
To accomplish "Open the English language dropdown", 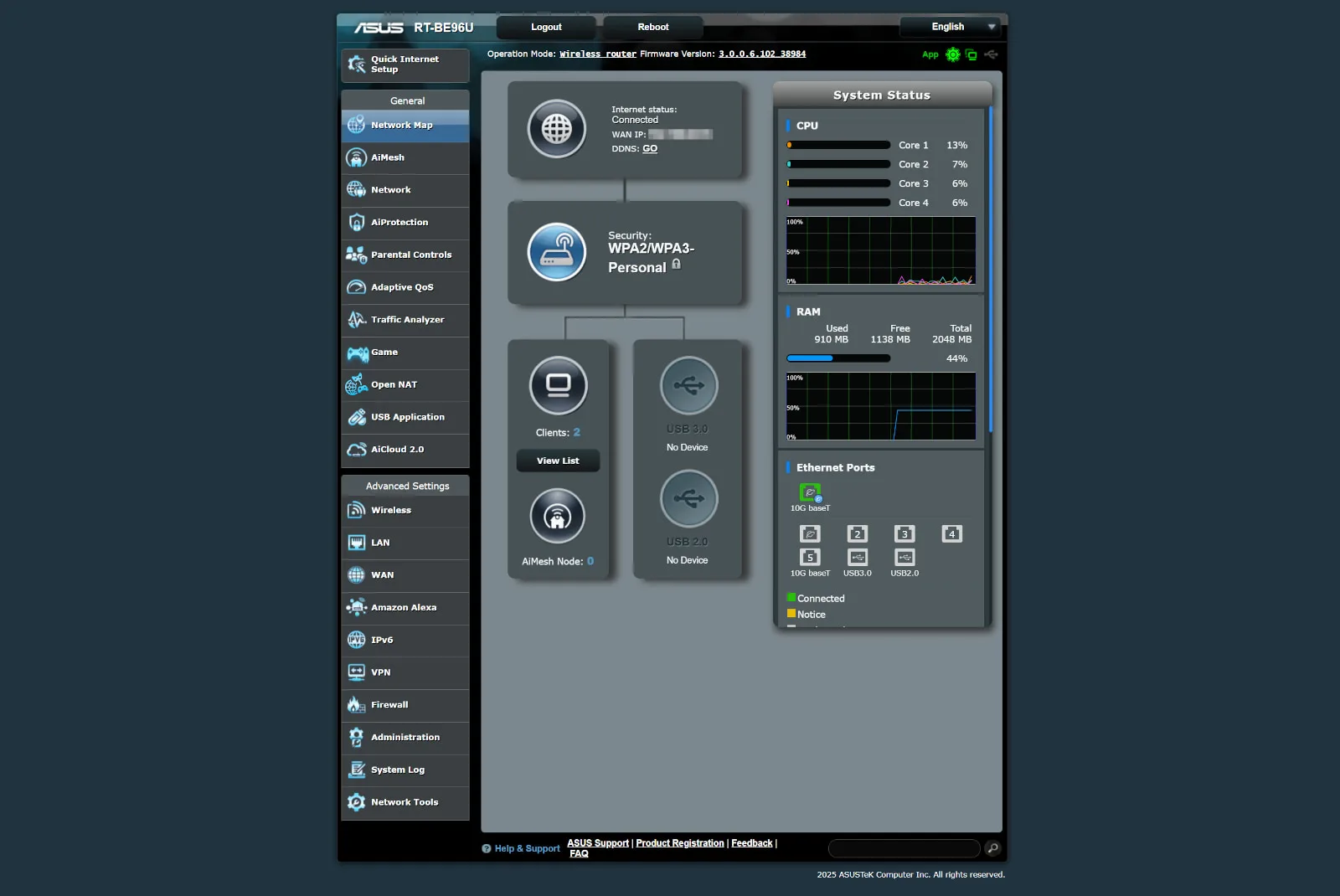I will tap(951, 26).
